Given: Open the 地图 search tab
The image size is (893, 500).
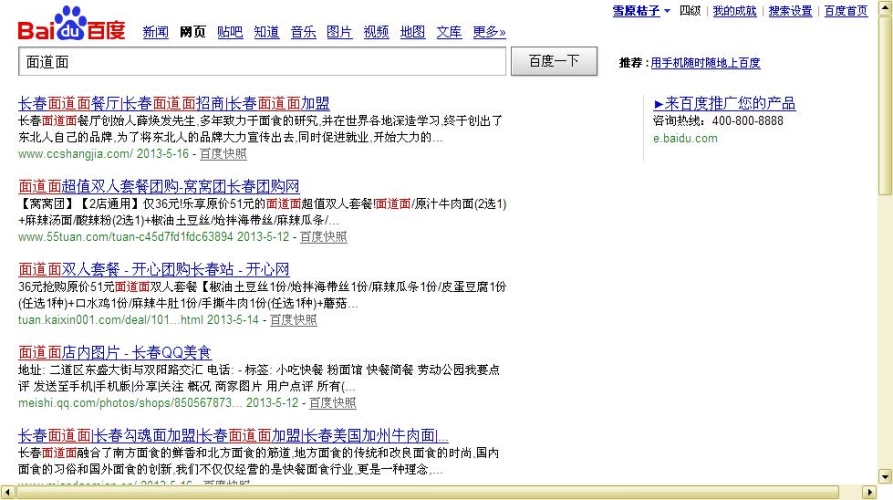Looking at the screenshot, I should pyautogui.click(x=412, y=32).
